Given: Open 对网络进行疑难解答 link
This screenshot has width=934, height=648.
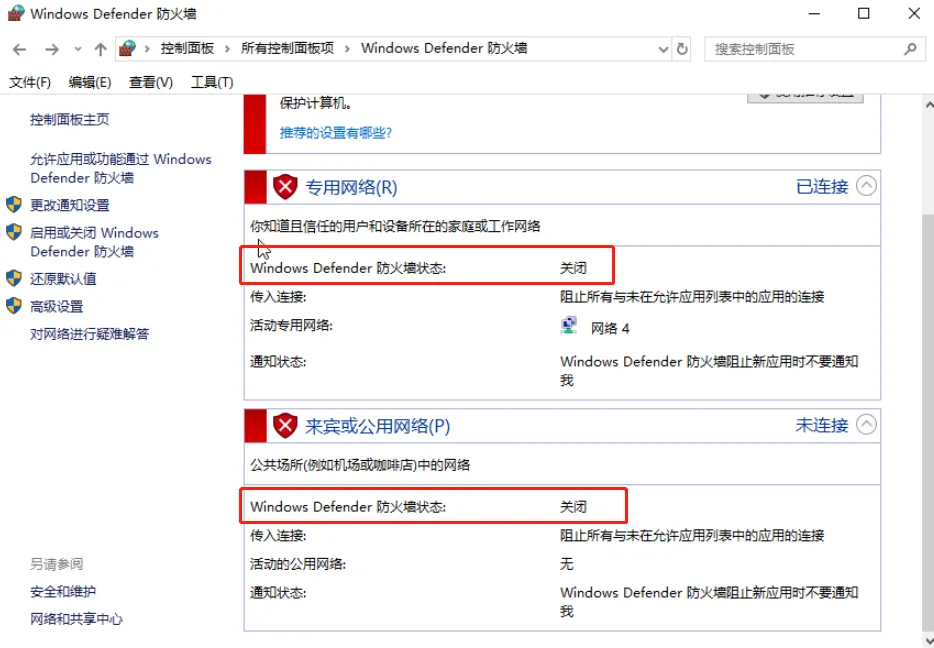Looking at the screenshot, I should pyautogui.click(x=89, y=334).
